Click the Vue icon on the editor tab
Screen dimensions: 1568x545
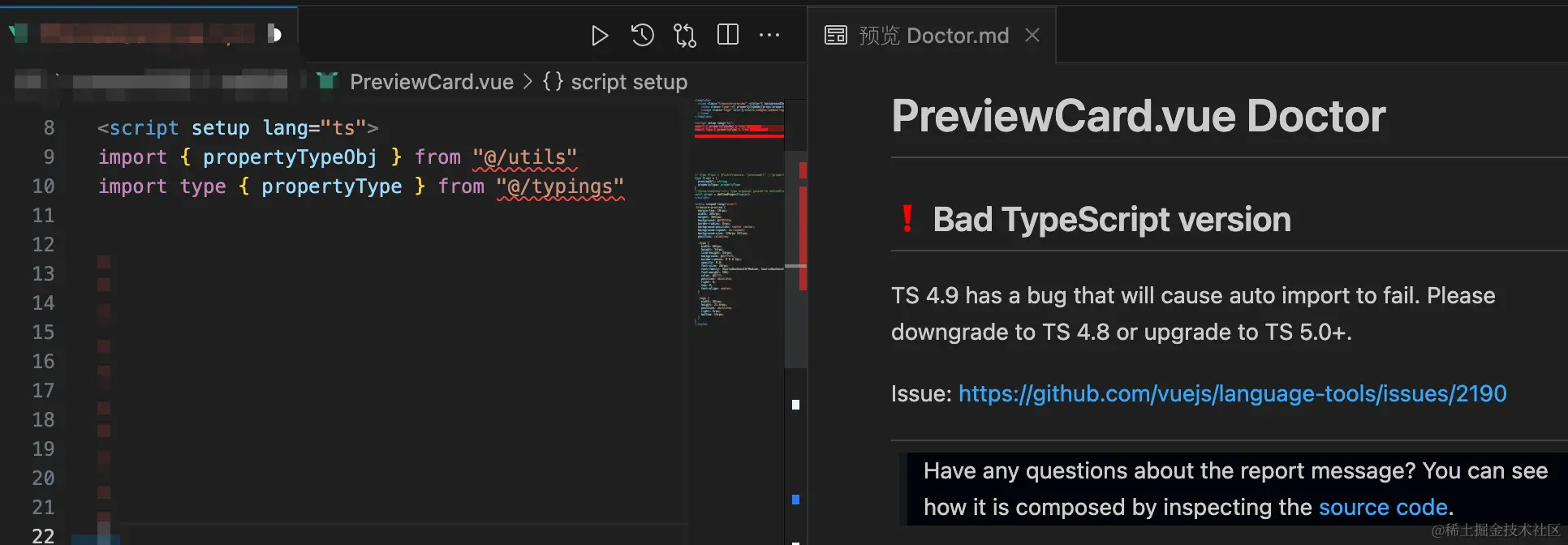click(x=19, y=33)
